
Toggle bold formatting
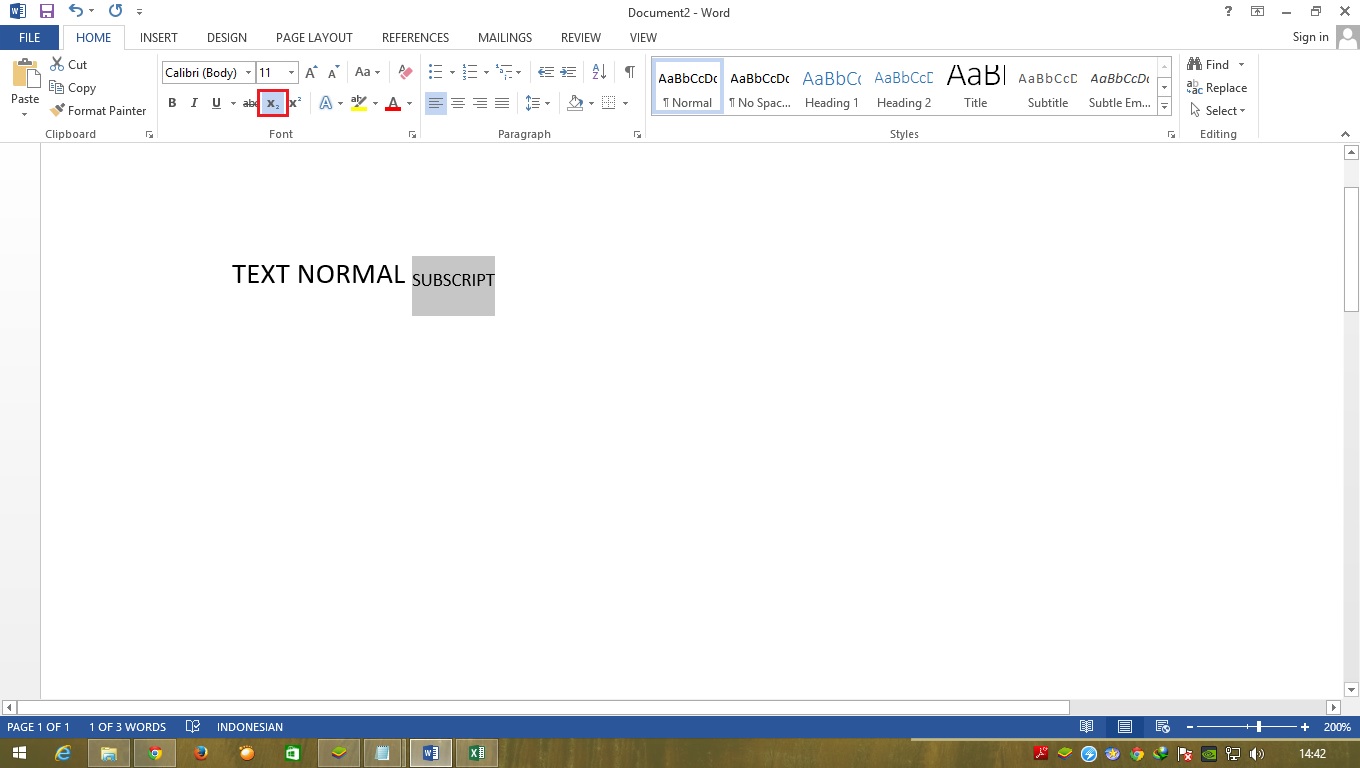click(x=172, y=103)
